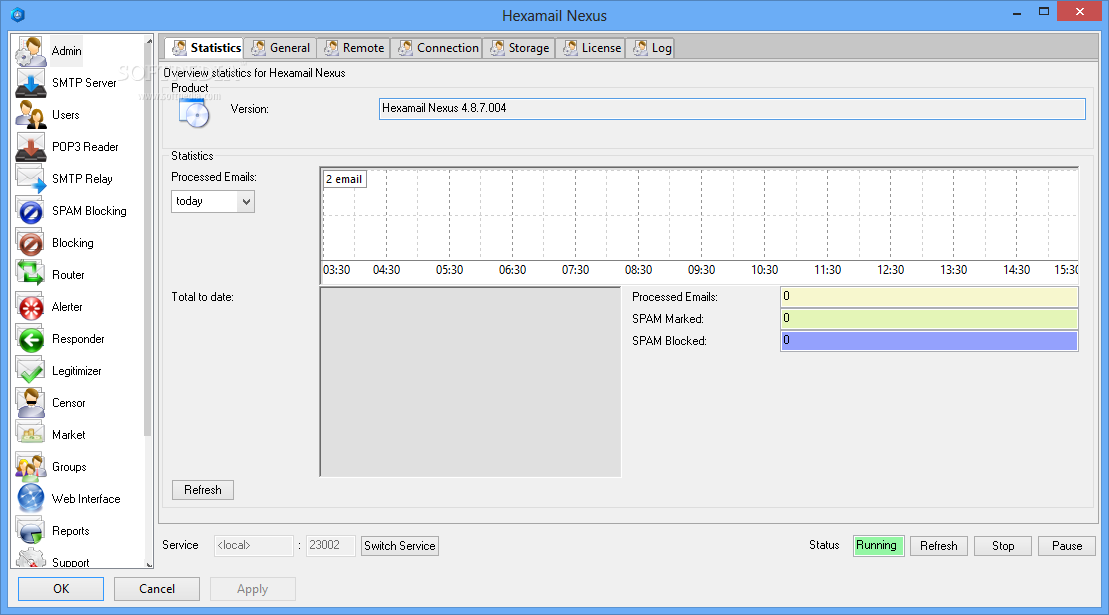
Task: Open the Blocking icon in sidebar
Action: pos(30,242)
